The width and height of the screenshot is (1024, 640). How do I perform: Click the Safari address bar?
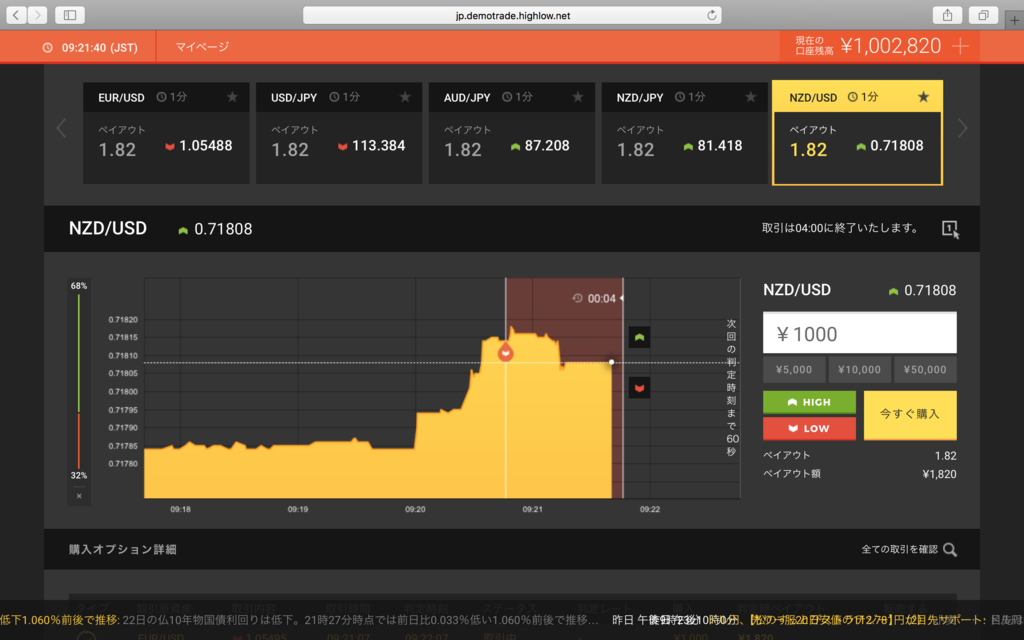point(512,15)
